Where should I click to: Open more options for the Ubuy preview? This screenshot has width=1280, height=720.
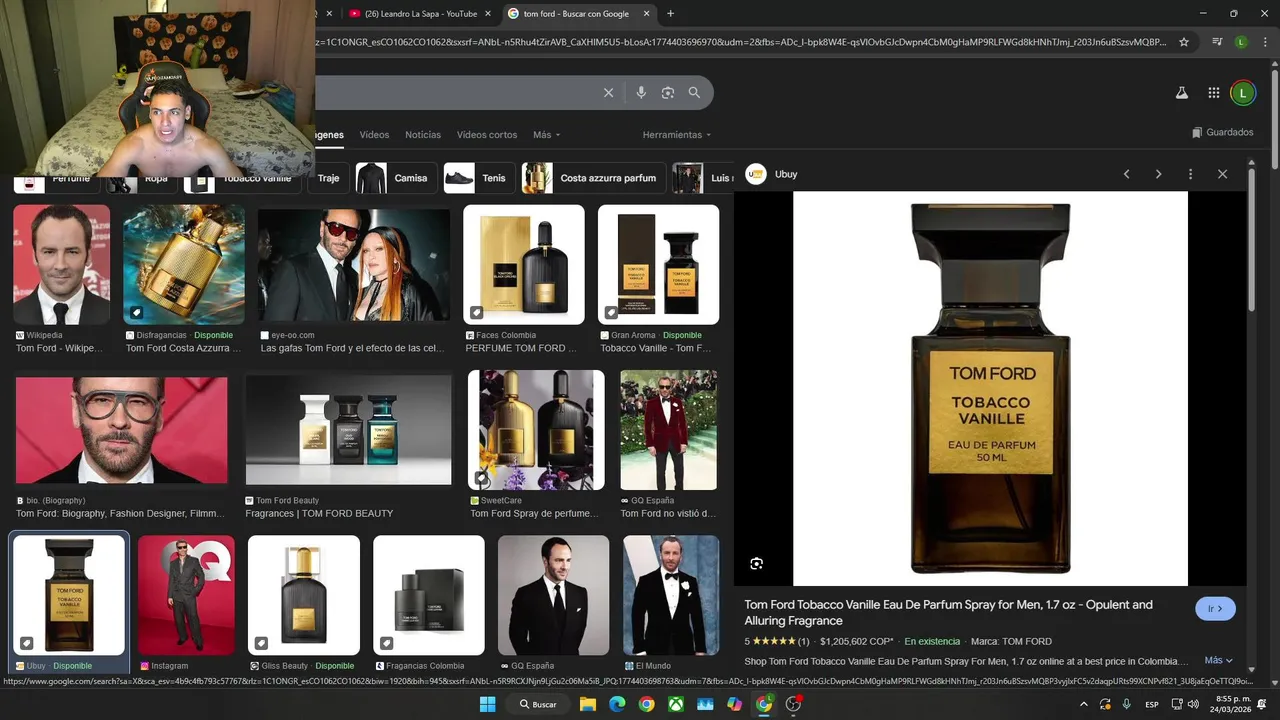(1190, 174)
